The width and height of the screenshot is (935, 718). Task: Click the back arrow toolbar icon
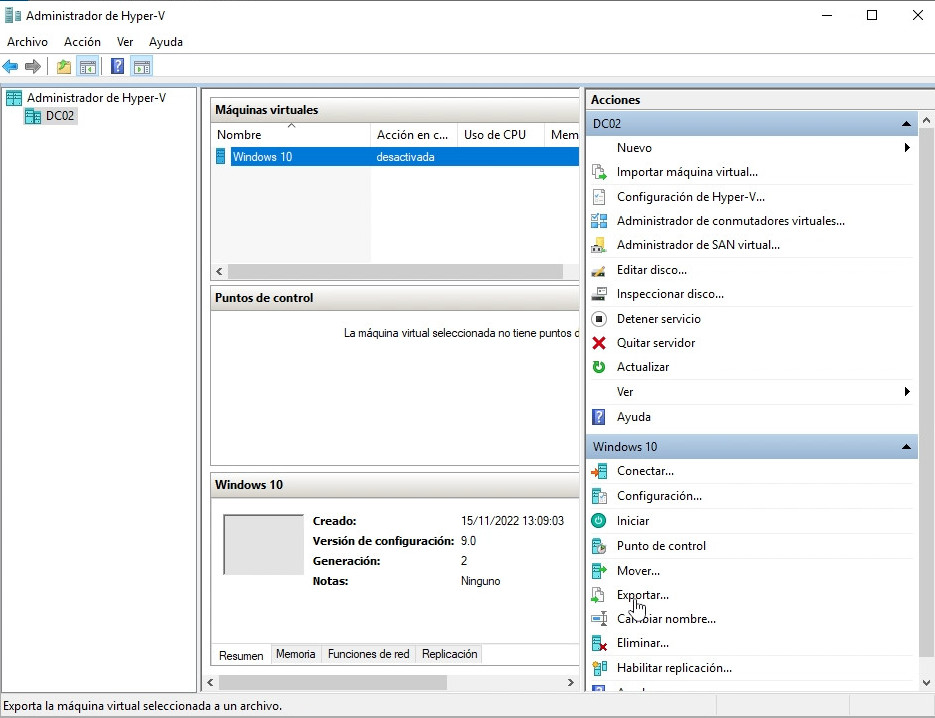11,67
